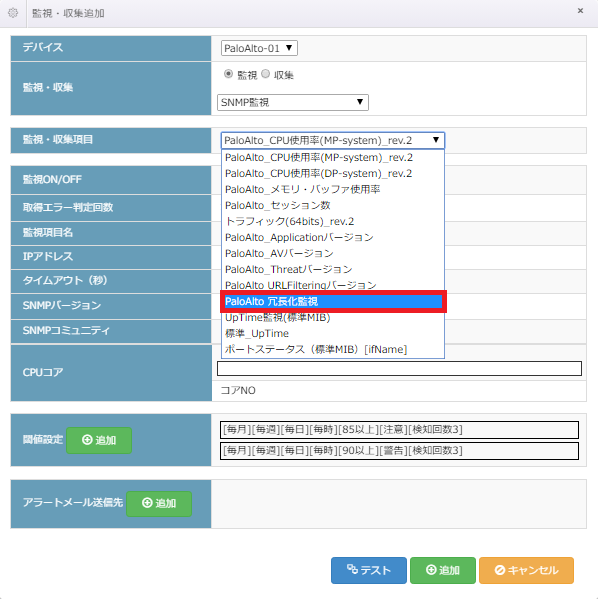Open the SNMP監視 type dropdown
The image size is (598, 599).
[293, 102]
